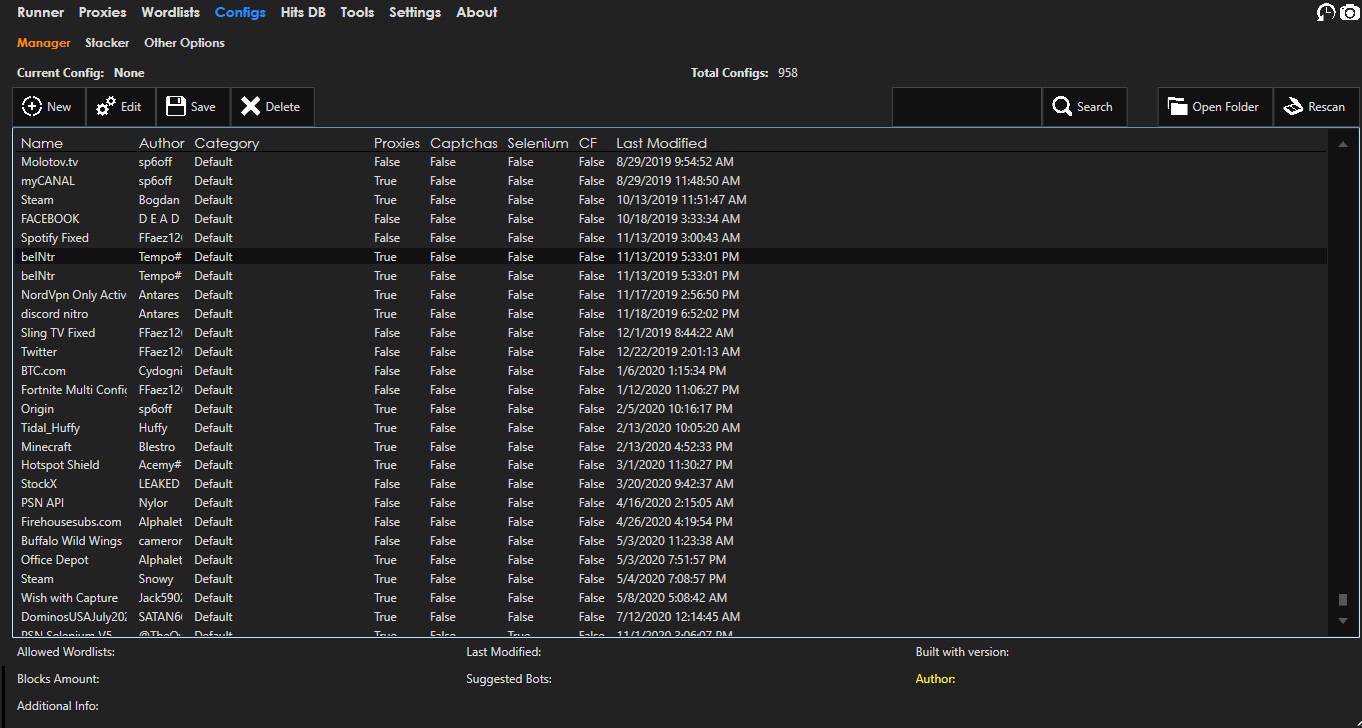
Task: Click author name Blestro
Action: point(157,447)
